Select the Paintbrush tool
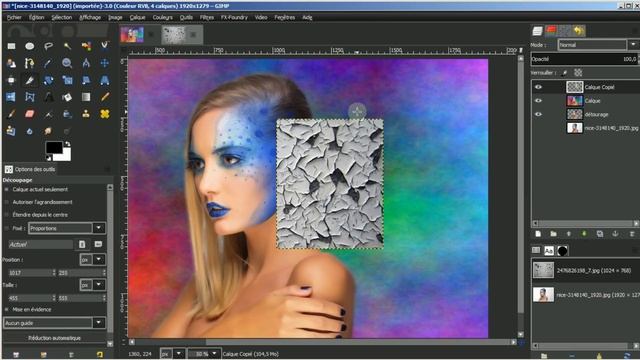 pyautogui.click(x=11, y=114)
